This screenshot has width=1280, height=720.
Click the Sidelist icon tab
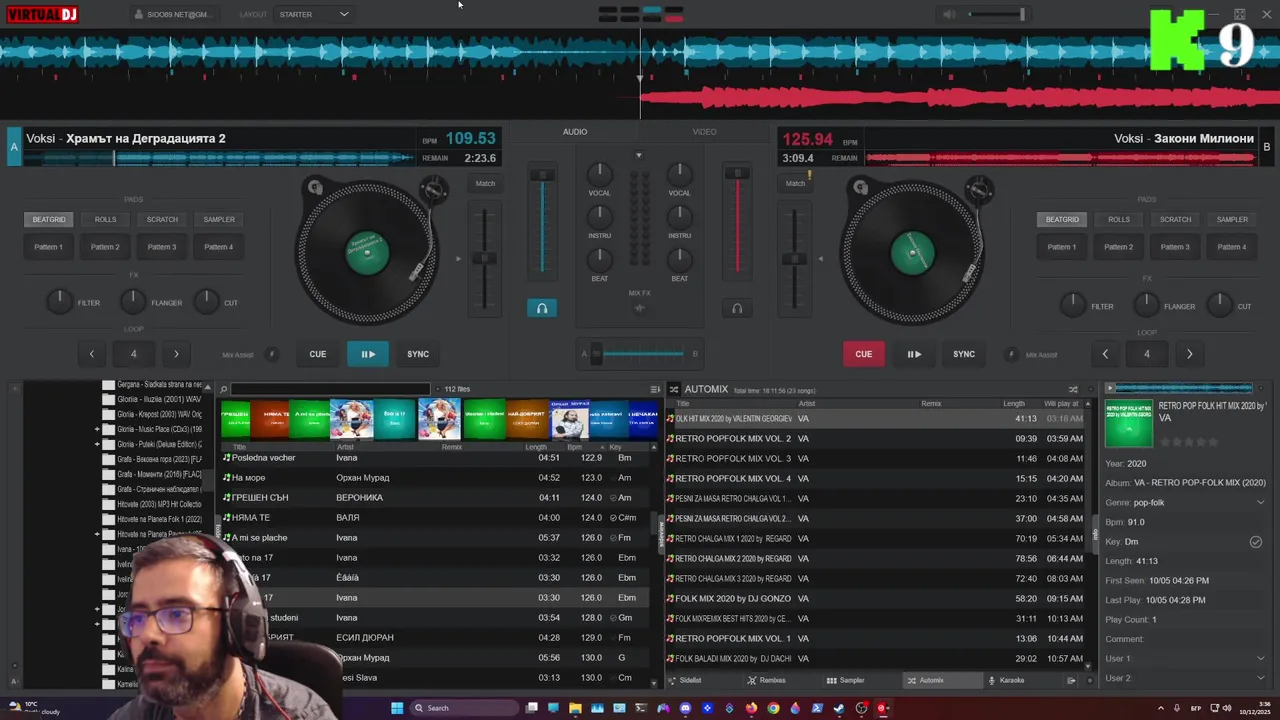pos(684,680)
